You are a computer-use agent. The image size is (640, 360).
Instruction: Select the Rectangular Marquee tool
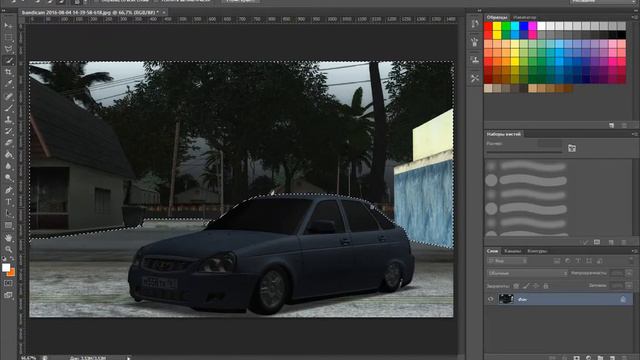pyautogui.click(x=8, y=37)
